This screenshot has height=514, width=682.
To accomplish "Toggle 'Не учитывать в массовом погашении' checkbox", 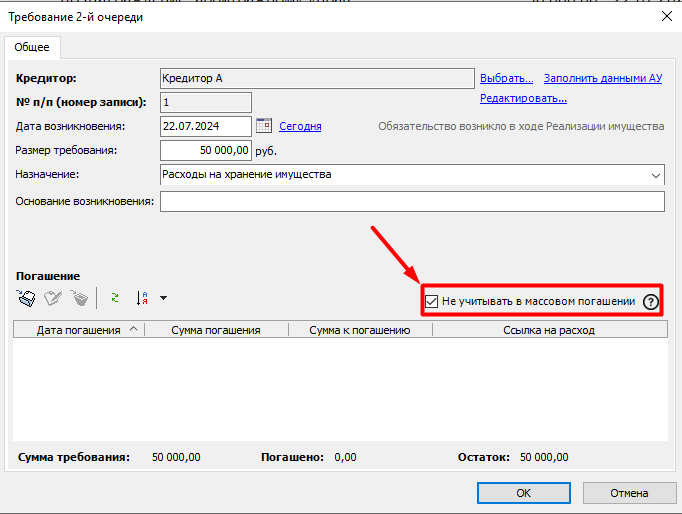I will point(431,301).
